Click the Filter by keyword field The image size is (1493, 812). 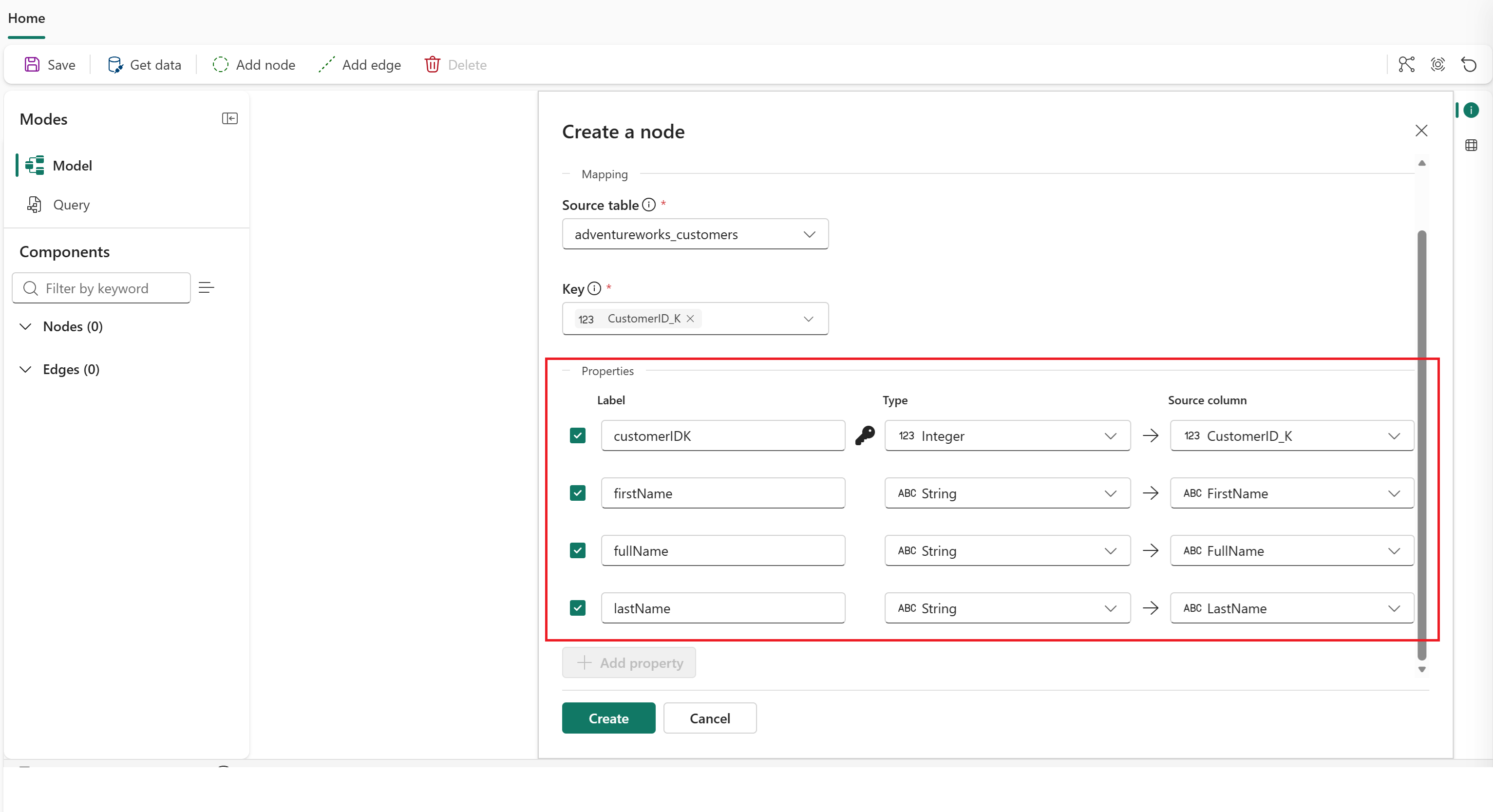[101, 288]
